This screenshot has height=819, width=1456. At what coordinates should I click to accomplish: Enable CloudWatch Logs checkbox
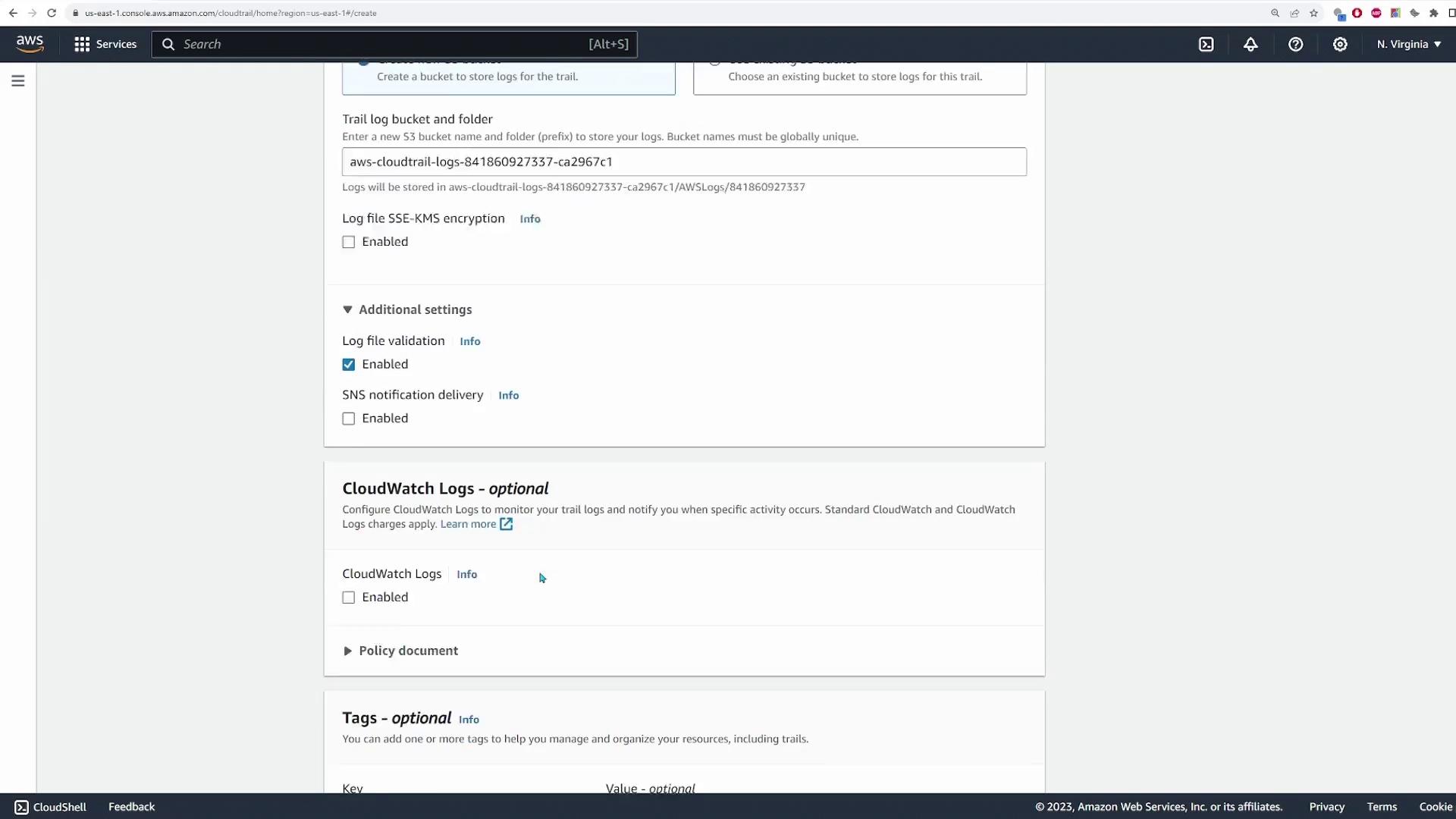[348, 598]
